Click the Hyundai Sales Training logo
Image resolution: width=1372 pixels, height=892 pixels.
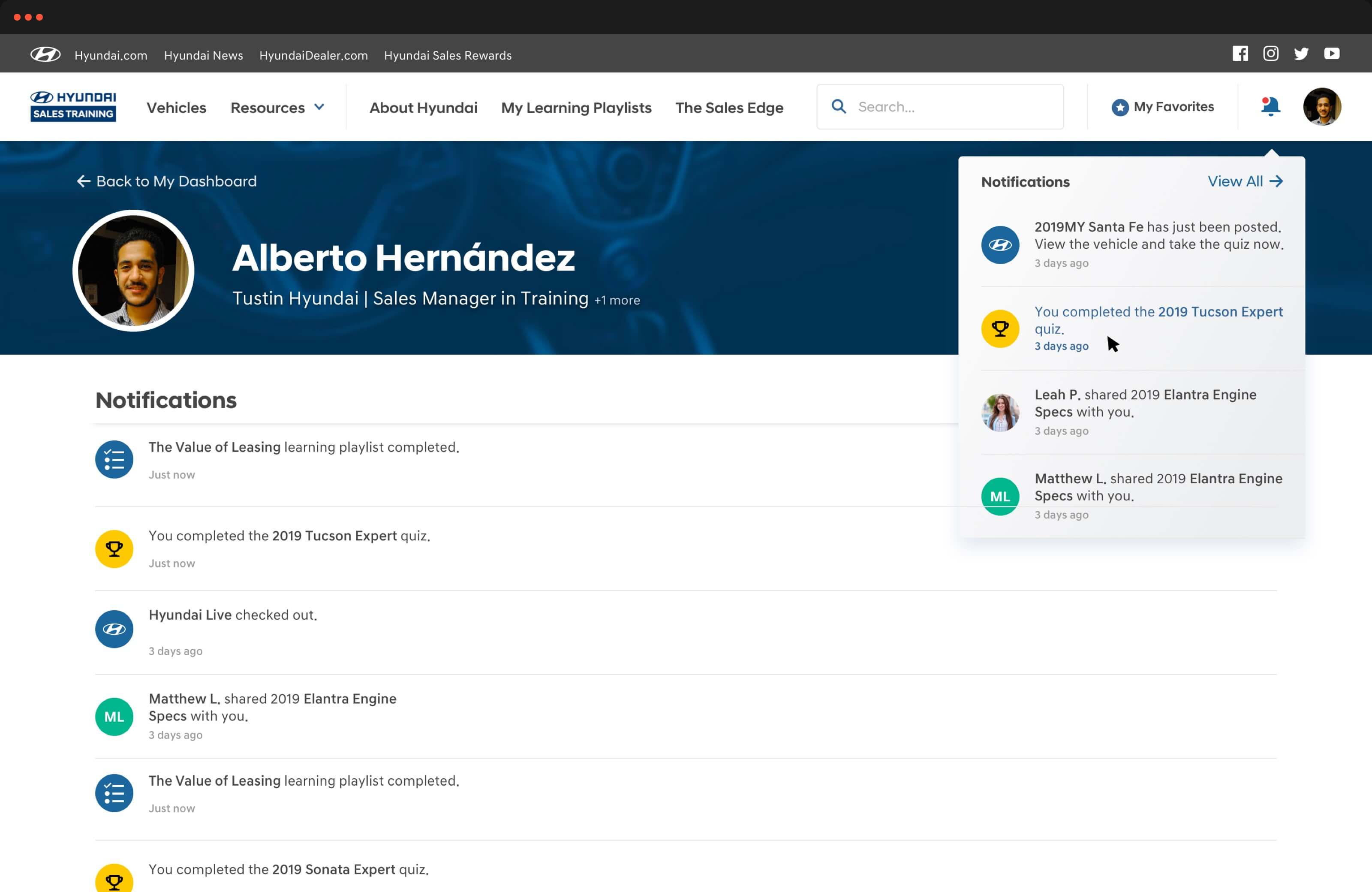click(x=73, y=106)
